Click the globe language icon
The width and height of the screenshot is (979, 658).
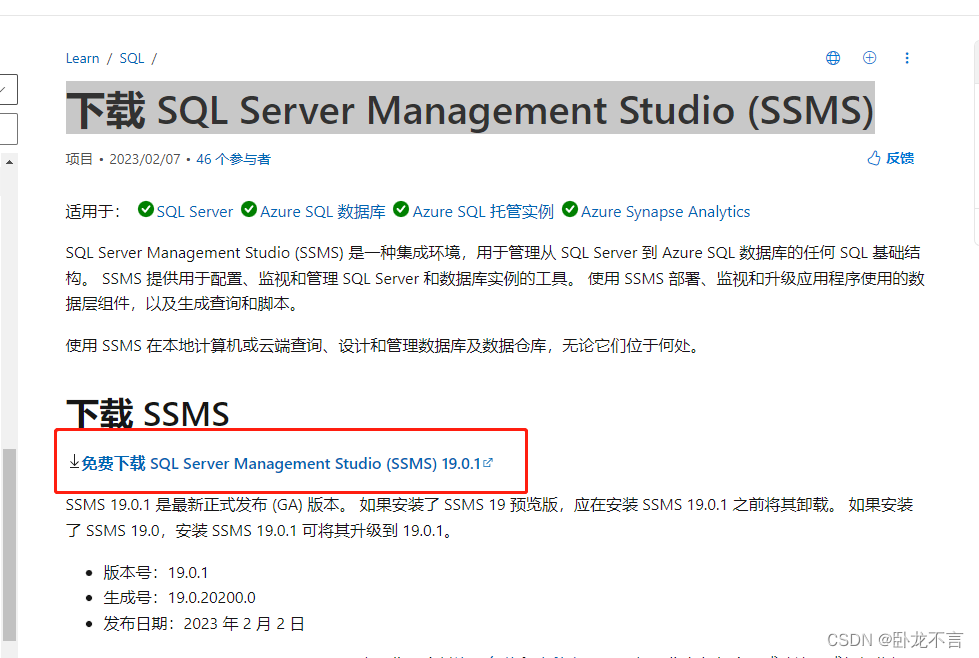[x=833, y=58]
